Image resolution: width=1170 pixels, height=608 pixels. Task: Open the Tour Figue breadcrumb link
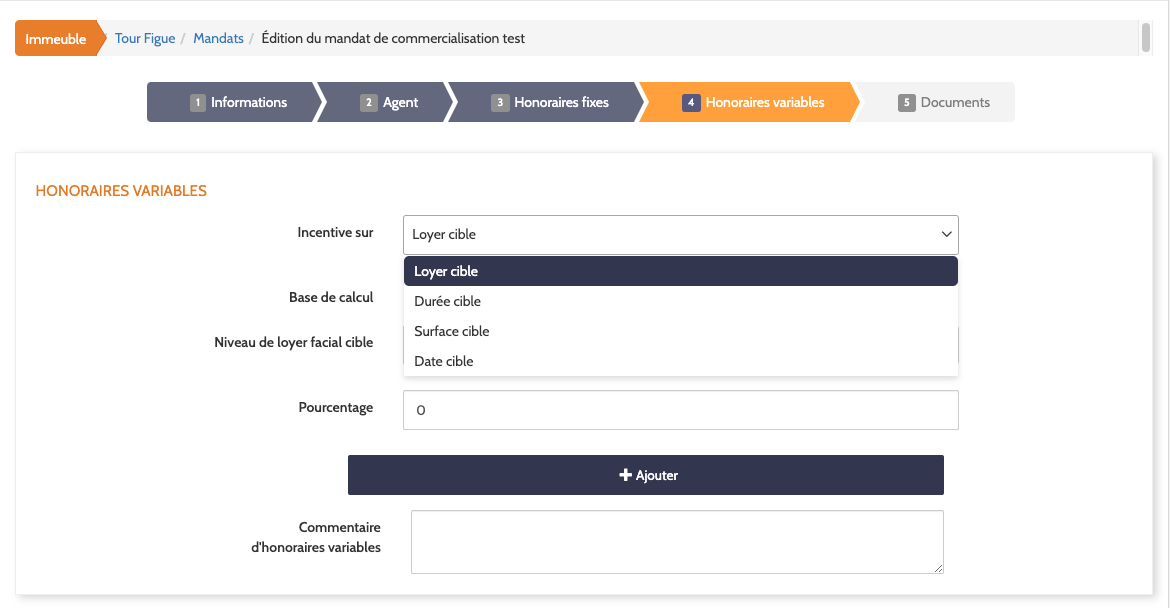coord(145,39)
